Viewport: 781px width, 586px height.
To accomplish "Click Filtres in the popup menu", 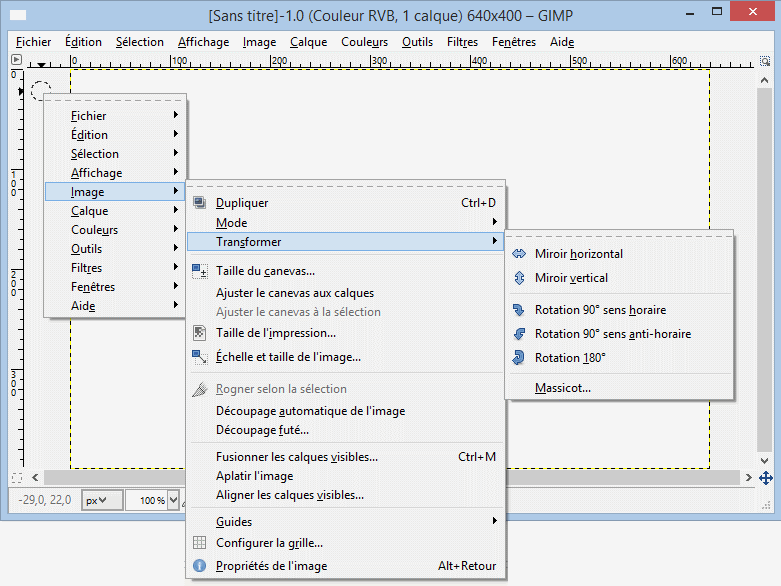I will point(115,267).
